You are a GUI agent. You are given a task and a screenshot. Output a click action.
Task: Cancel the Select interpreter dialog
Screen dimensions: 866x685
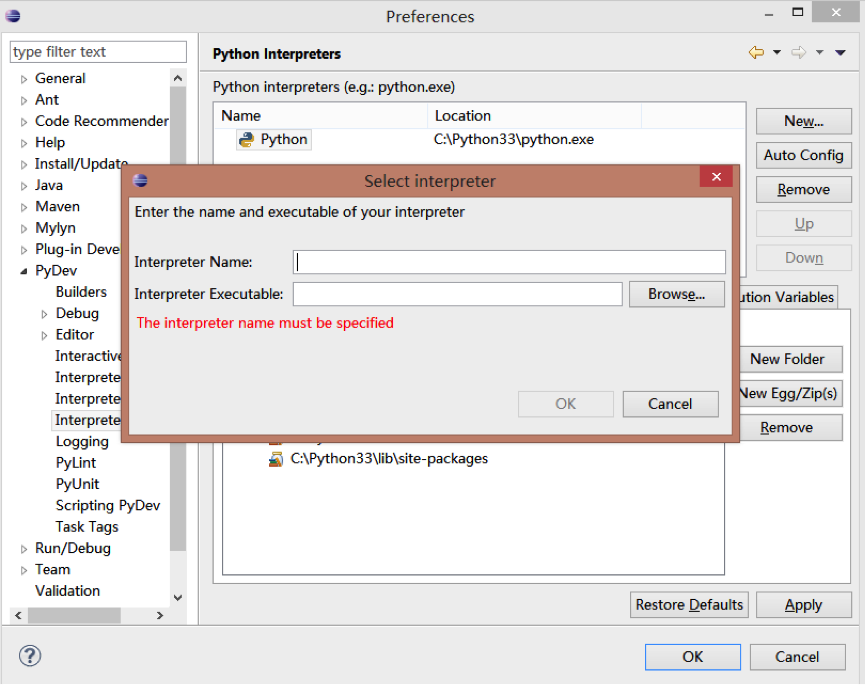(x=670, y=404)
